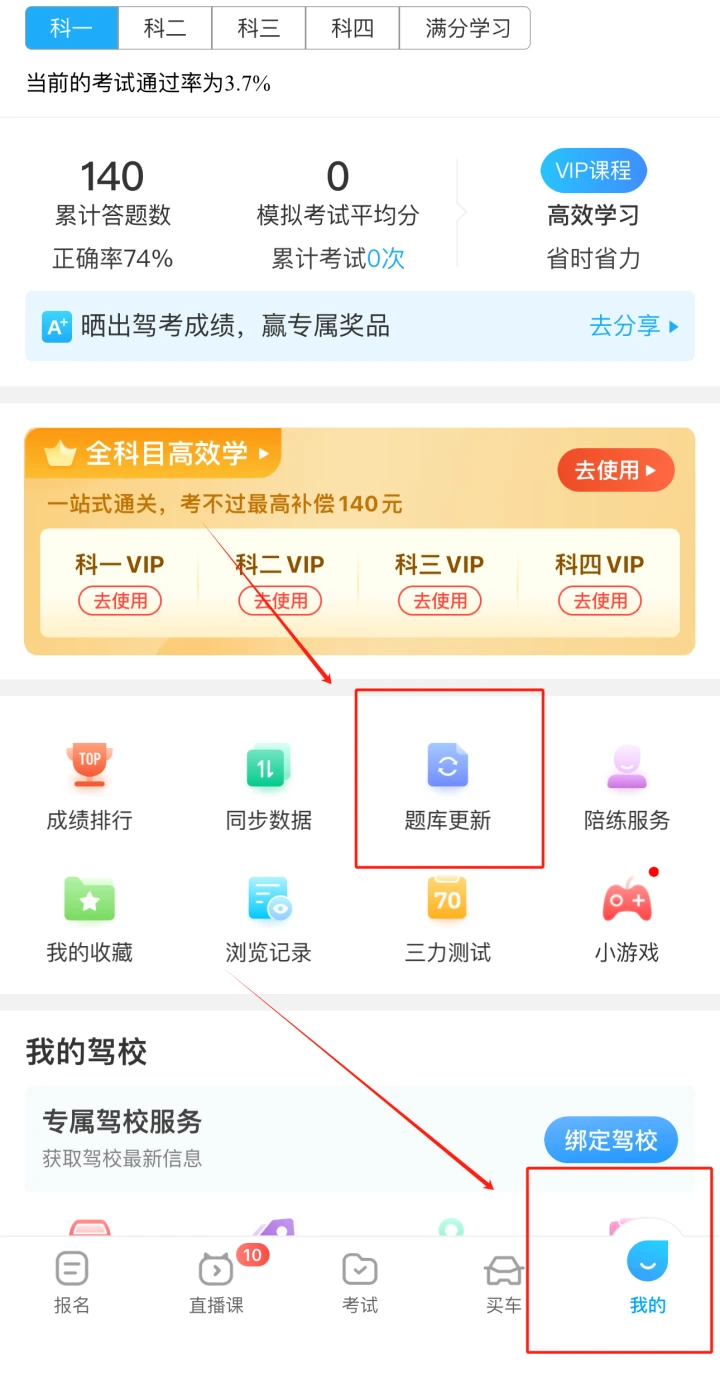This screenshot has height=1373, width=720.
Task: Tap the red 去使用 banner button
Action: point(616,470)
